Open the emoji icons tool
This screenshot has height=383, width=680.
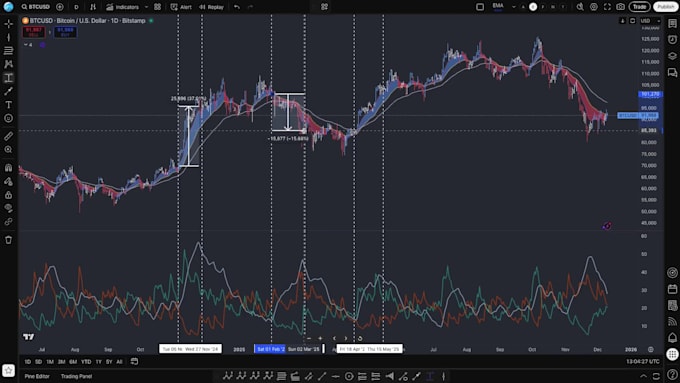pyautogui.click(x=8, y=118)
